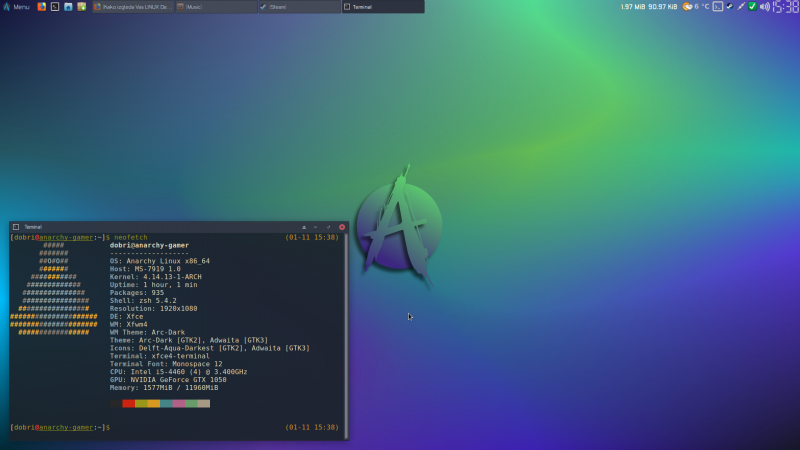Screen dimensions: 800x450
Task: Click the beige neofetch color block
Action: point(204,404)
